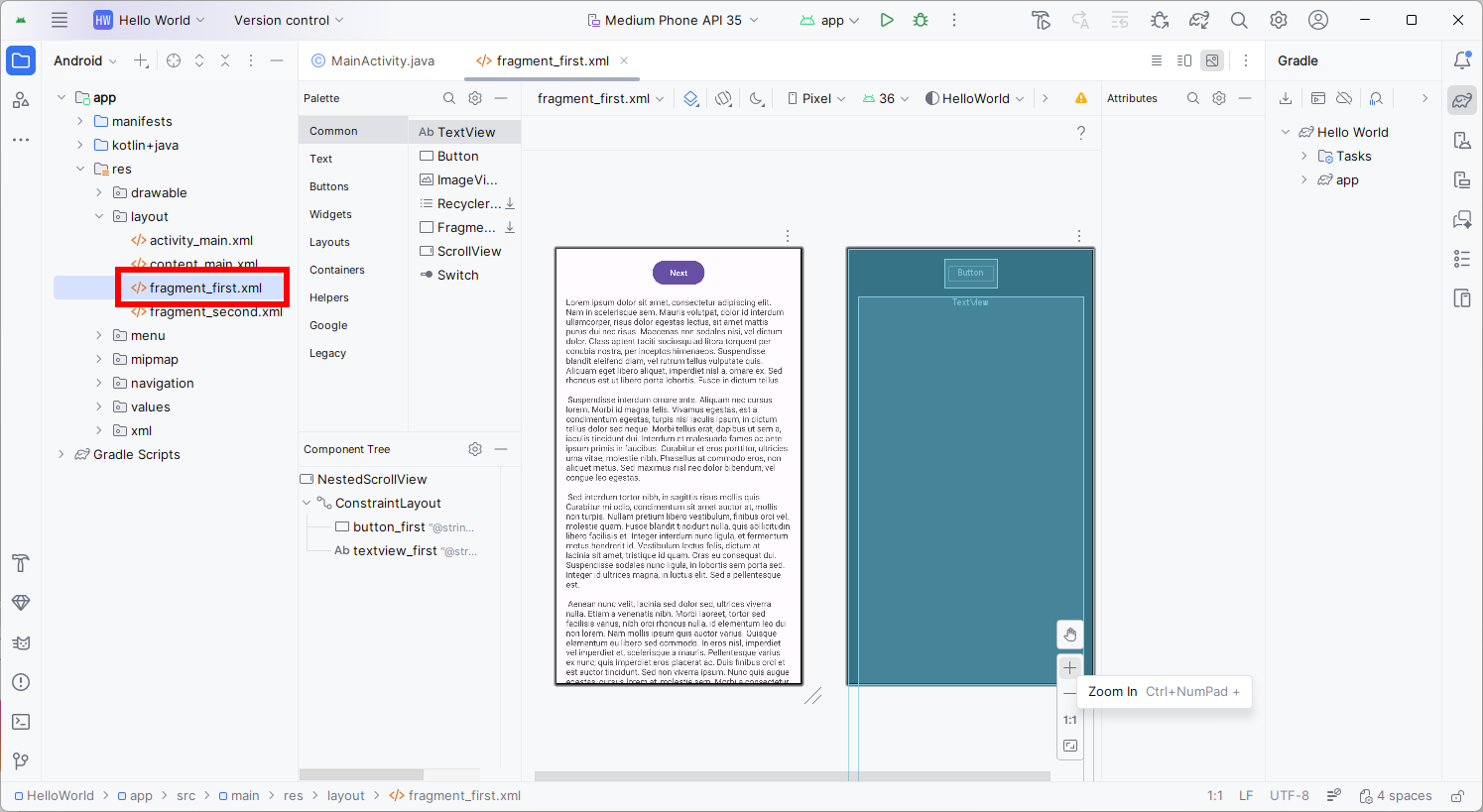Click the horizontal scrollbar under the design canvas
The width and height of the screenshot is (1483, 812).
(792, 776)
